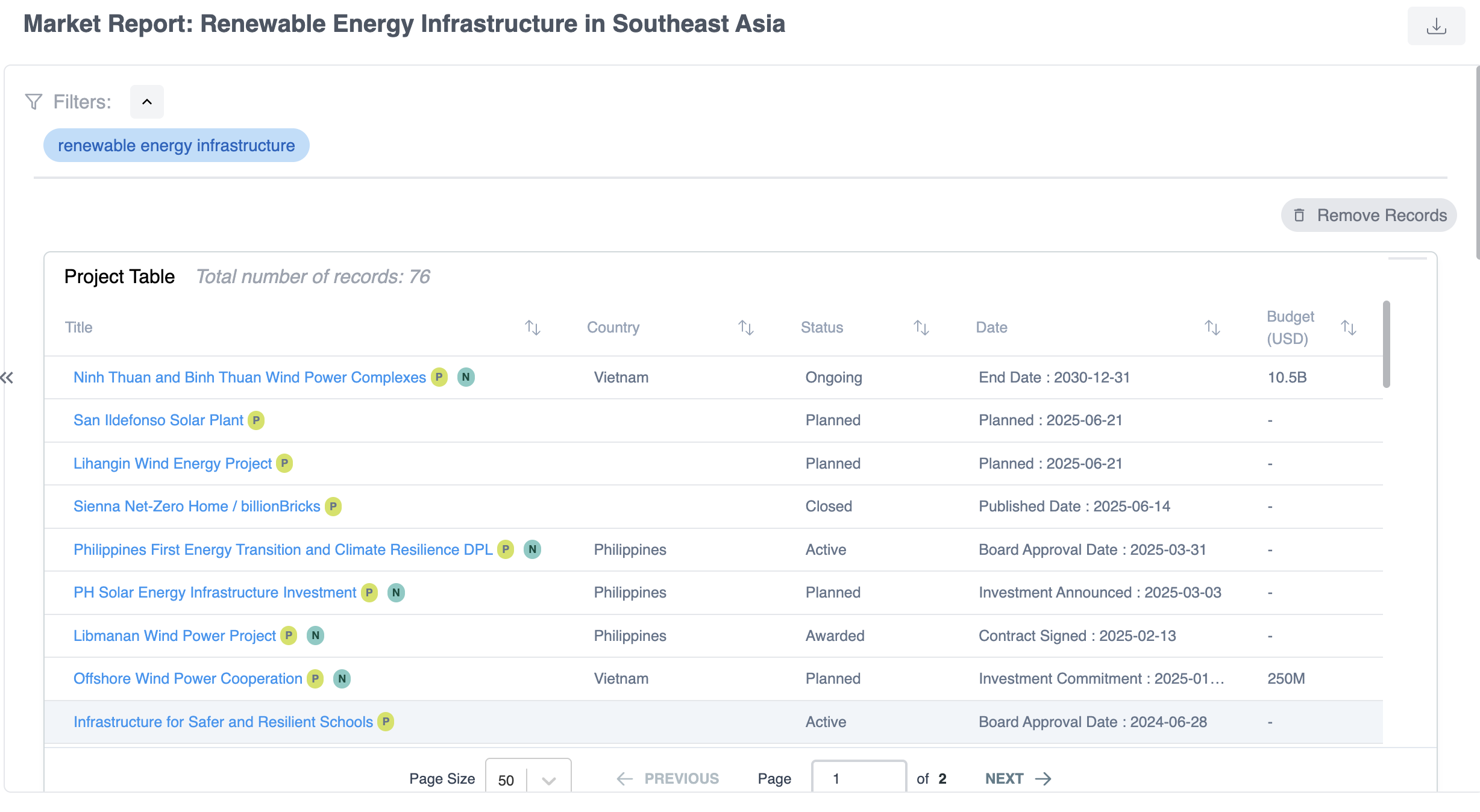Expand the collapsed left sidebar arrows

pos(7,378)
